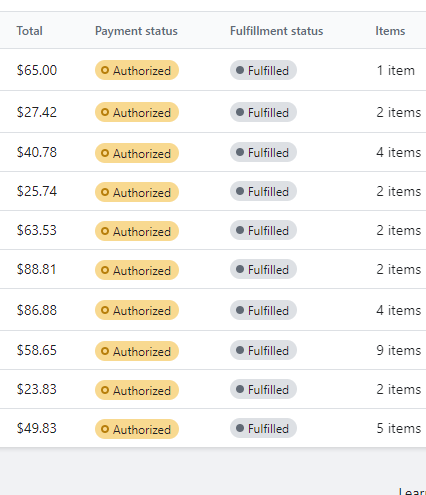
Task: Click the Fulfillment status column header
Action: [277, 31]
